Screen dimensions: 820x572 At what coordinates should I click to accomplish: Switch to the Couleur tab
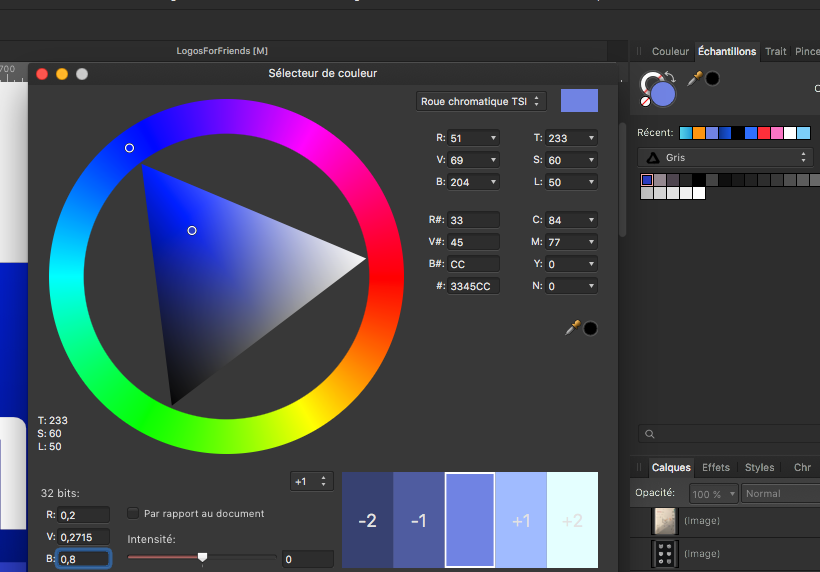point(670,51)
